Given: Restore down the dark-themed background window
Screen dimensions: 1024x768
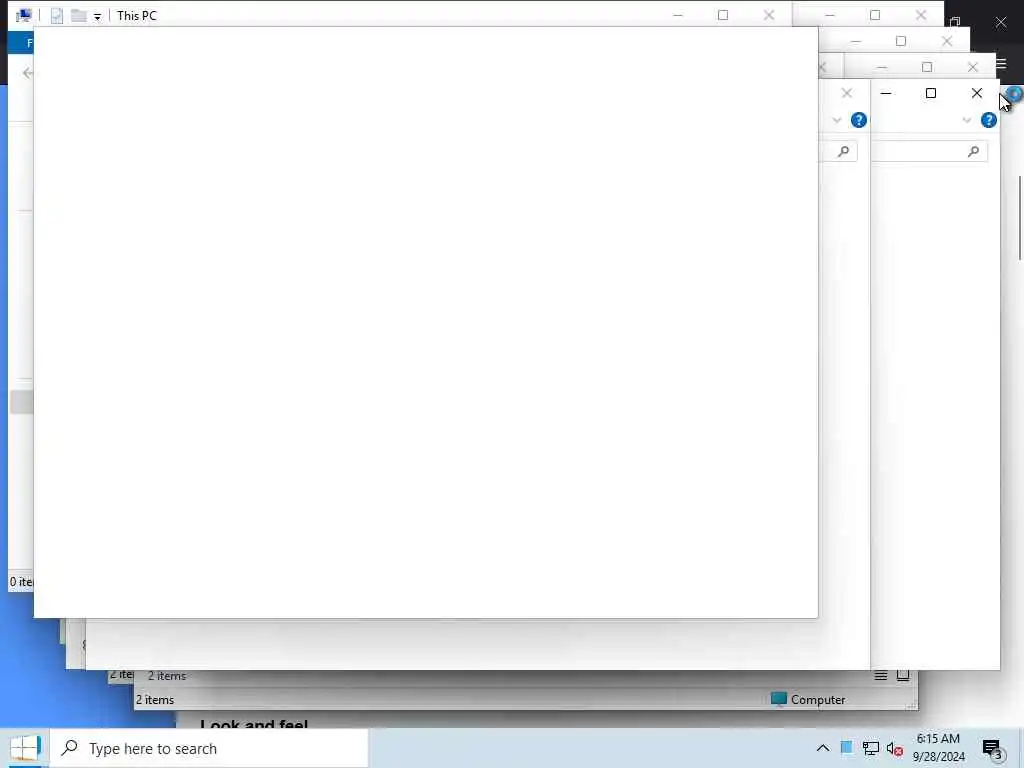Looking at the screenshot, I should click(955, 22).
